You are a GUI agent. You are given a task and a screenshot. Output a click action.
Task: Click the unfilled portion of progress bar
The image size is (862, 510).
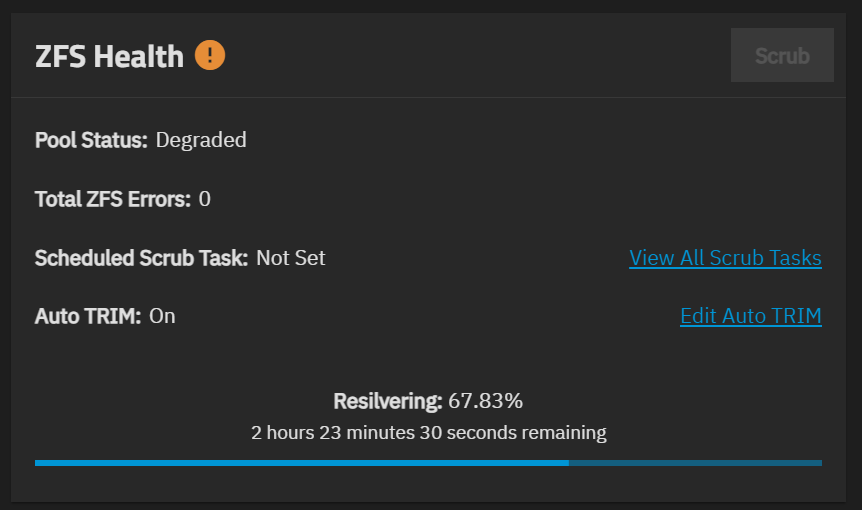tap(695, 463)
